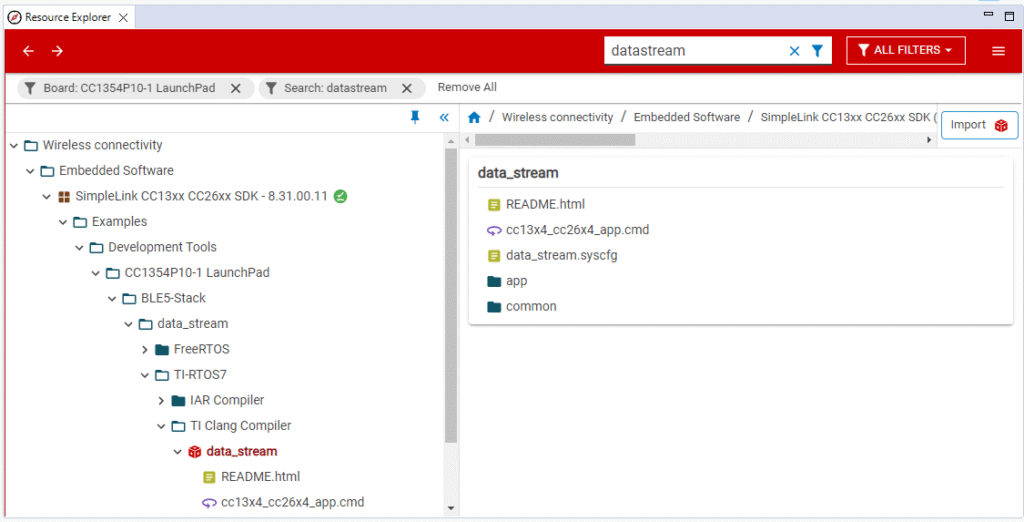The image size is (1024, 522).
Task: Remove the Search: datastream filter chip
Action: click(407, 88)
